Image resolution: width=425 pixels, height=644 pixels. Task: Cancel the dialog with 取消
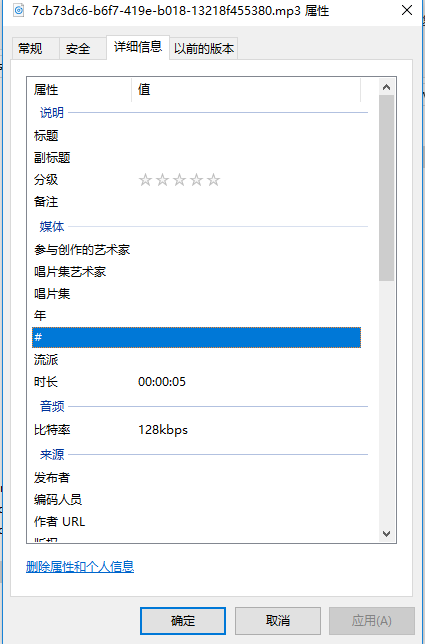click(278, 621)
